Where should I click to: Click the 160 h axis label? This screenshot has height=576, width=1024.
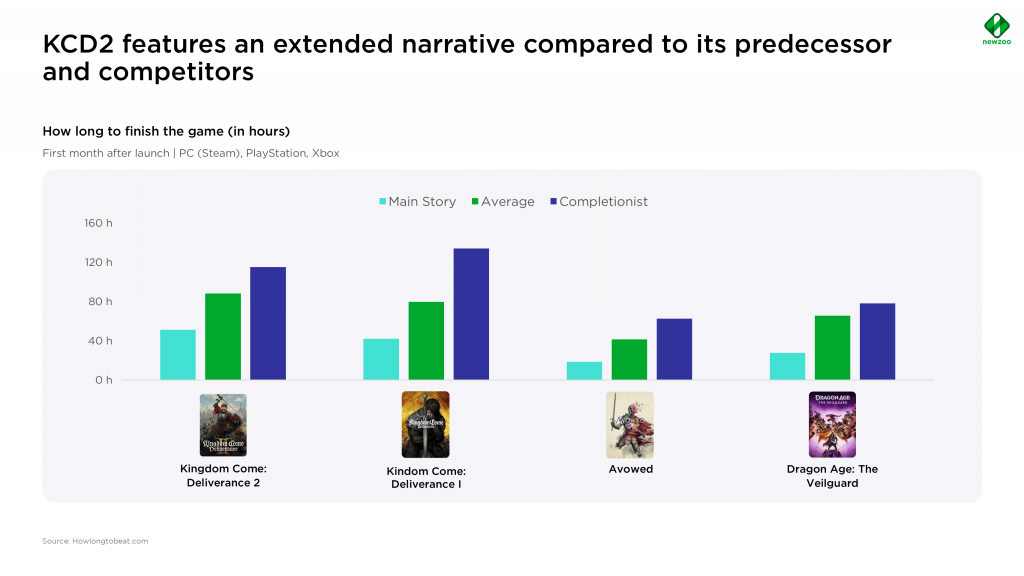tap(98, 223)
